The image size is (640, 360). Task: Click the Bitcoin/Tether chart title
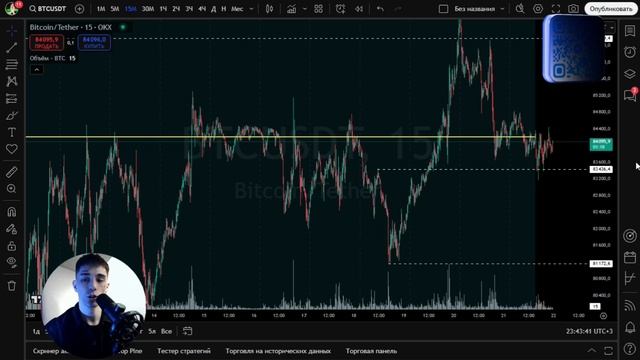[71, 27]
